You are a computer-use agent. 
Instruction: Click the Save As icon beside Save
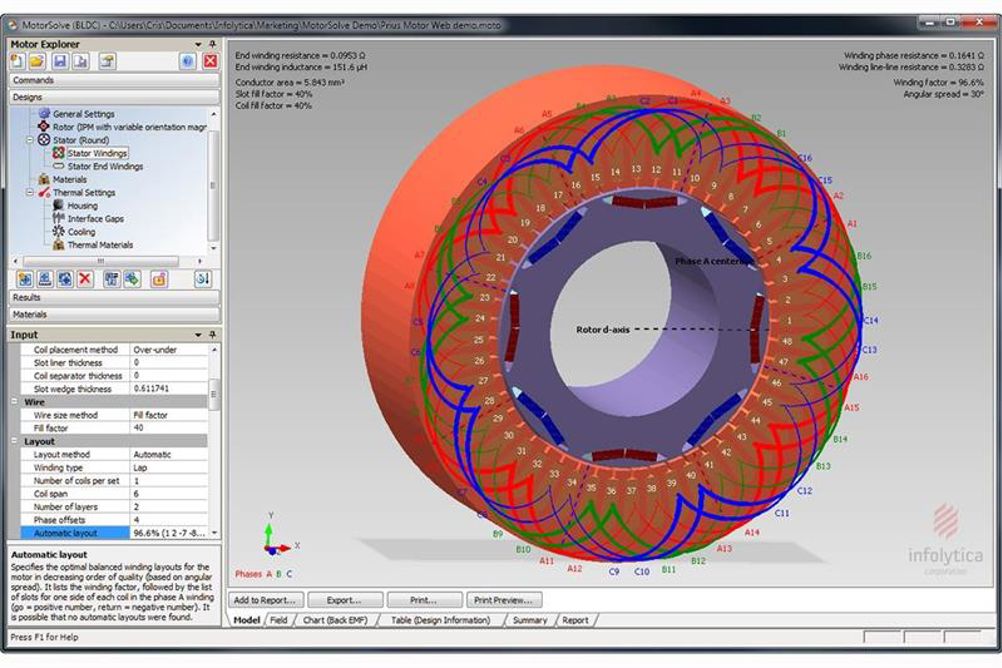pyautogui.click(x=81, y=61)
